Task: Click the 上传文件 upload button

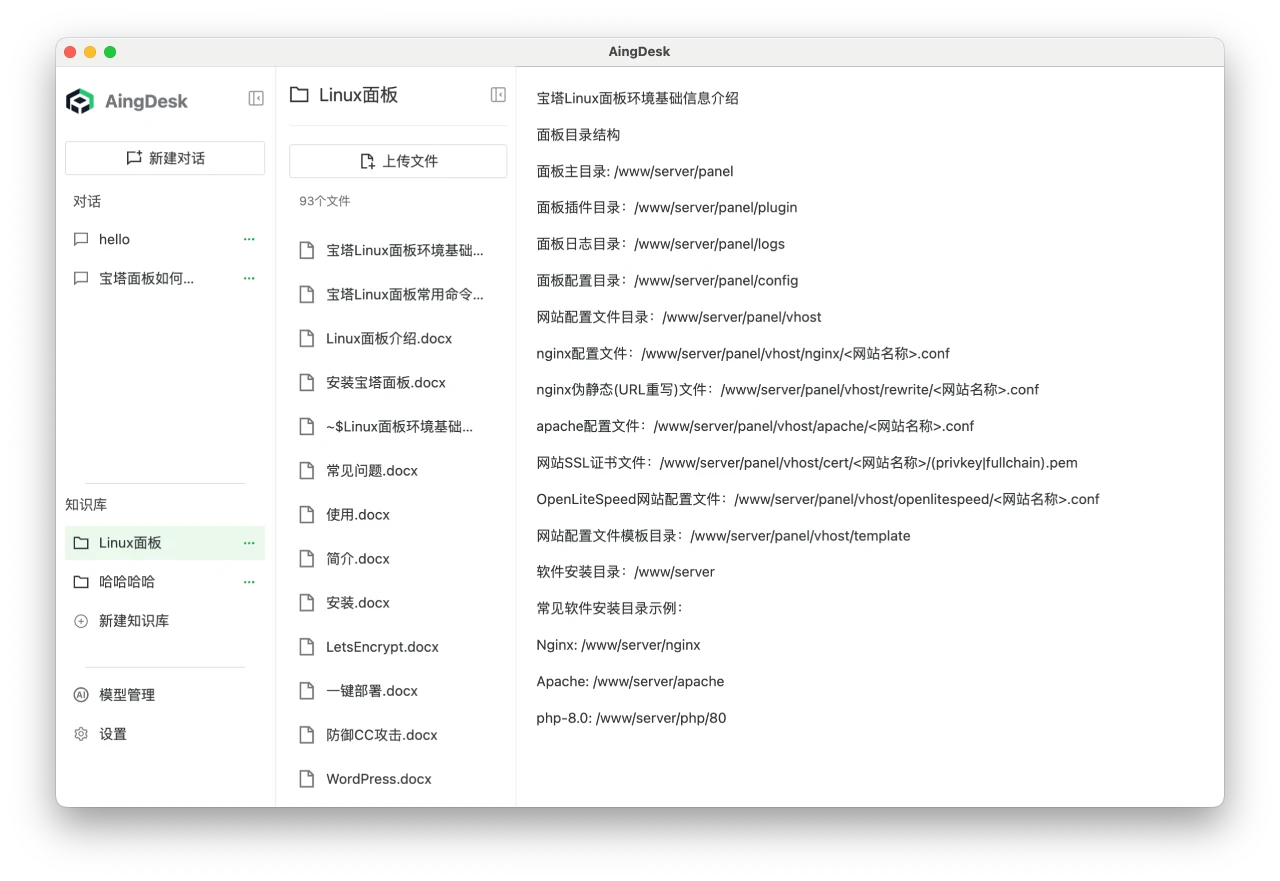Action: pyautogui.click(x=398, y=161)
